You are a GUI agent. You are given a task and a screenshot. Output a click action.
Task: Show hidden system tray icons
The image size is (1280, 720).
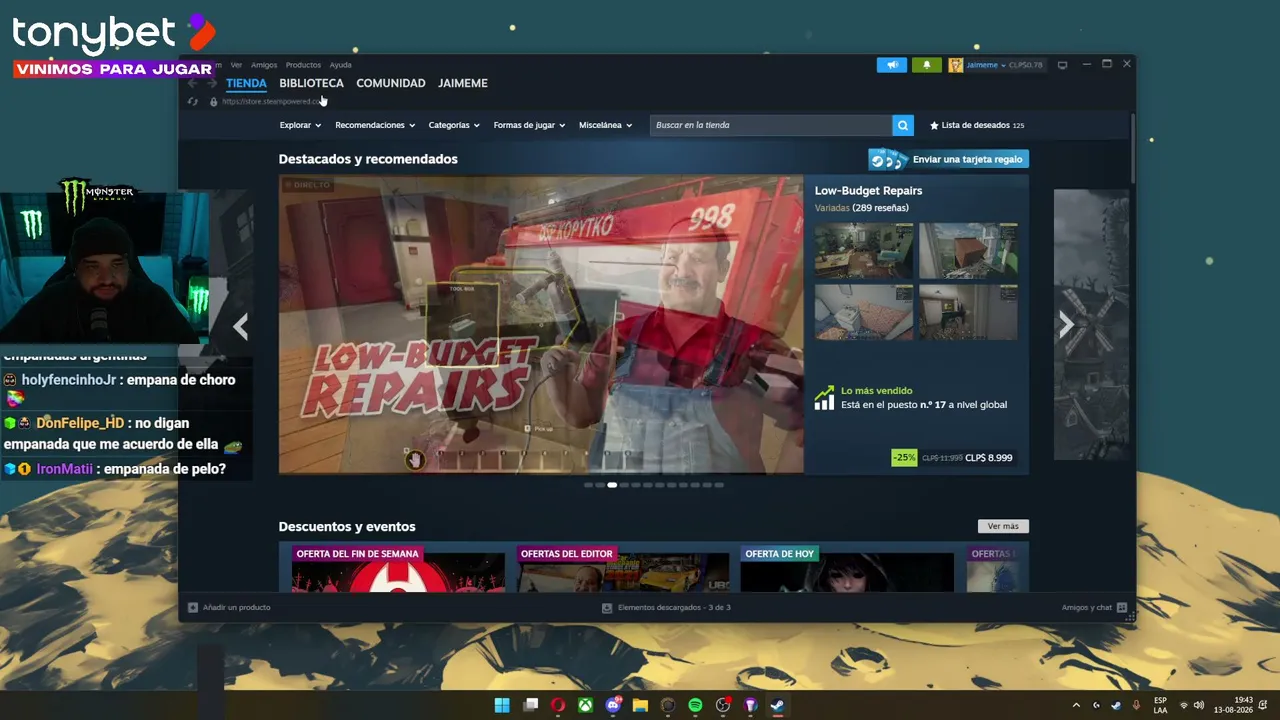pyautogui.click(x=1076, y=705)
